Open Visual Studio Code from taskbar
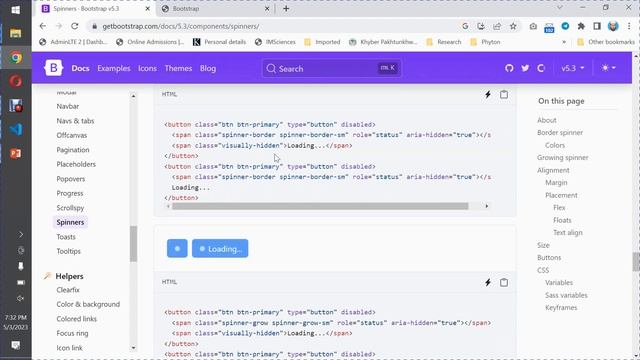 [x=16, y=129]
